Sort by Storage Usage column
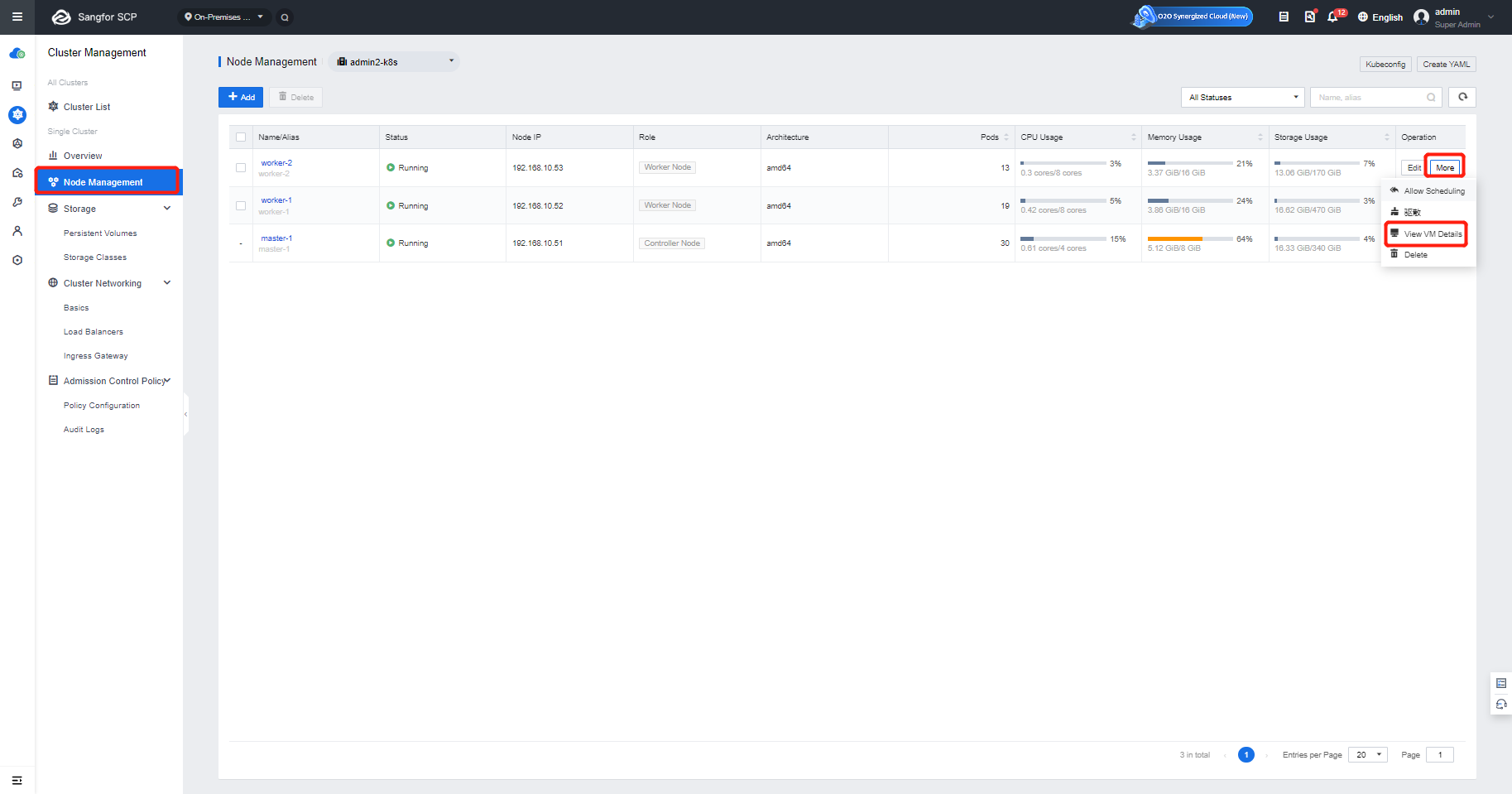The height and width of the screenshot is (794, 1512). [x=1387, y=137]
